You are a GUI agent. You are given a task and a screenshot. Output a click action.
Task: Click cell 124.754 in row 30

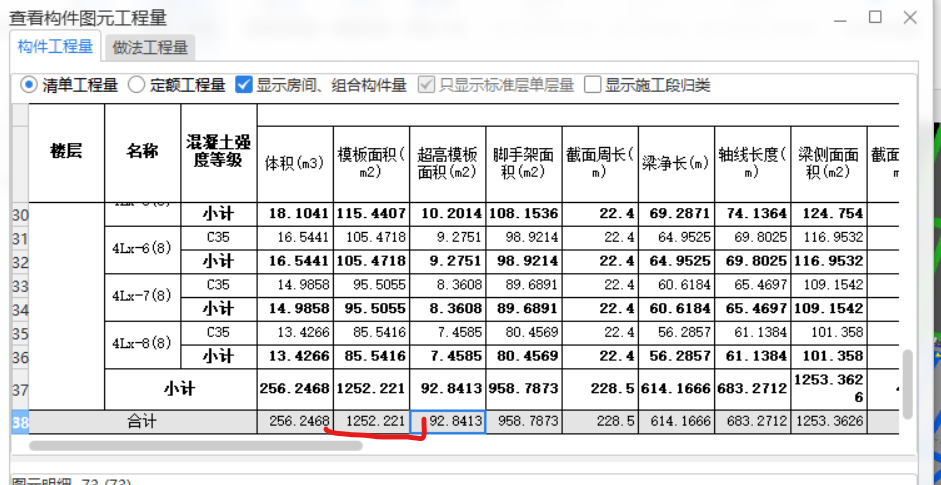[829, 214]
